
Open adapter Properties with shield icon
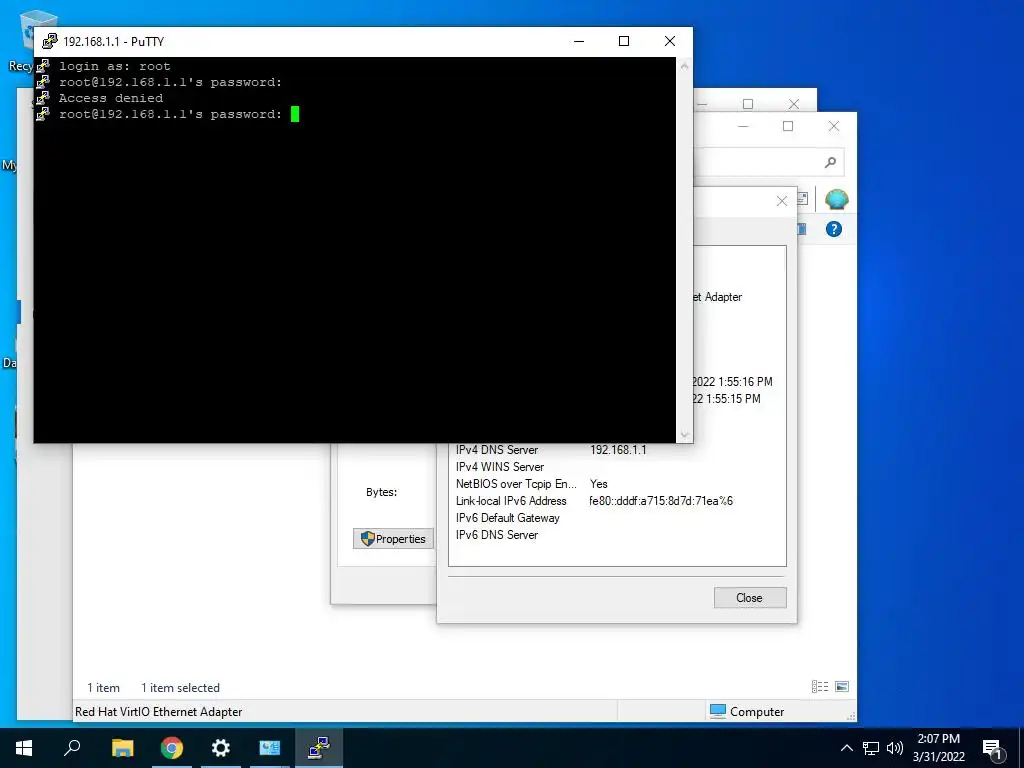[393, 539]
